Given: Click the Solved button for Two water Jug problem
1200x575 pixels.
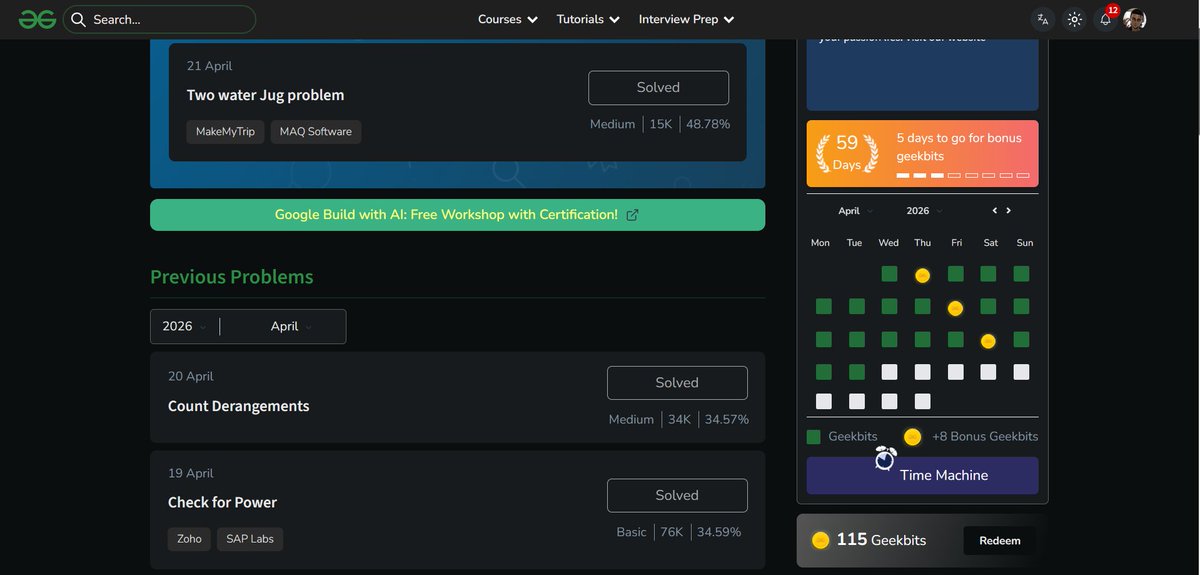Looking at the screenshot, I should pos(658,88).
